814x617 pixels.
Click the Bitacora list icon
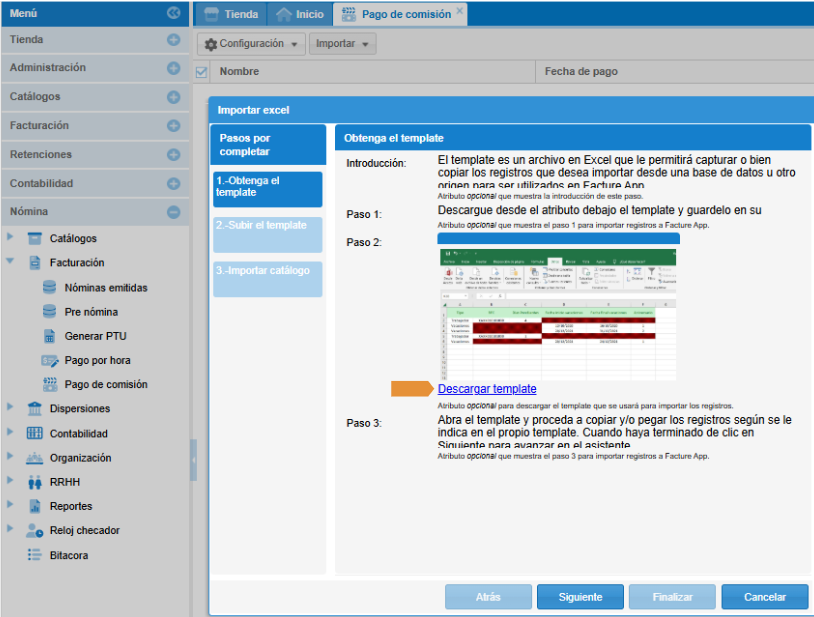point(34,555)
